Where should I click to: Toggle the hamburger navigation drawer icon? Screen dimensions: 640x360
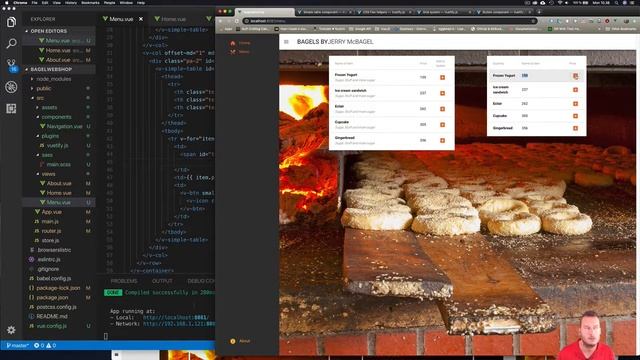(x=286, y=42)
